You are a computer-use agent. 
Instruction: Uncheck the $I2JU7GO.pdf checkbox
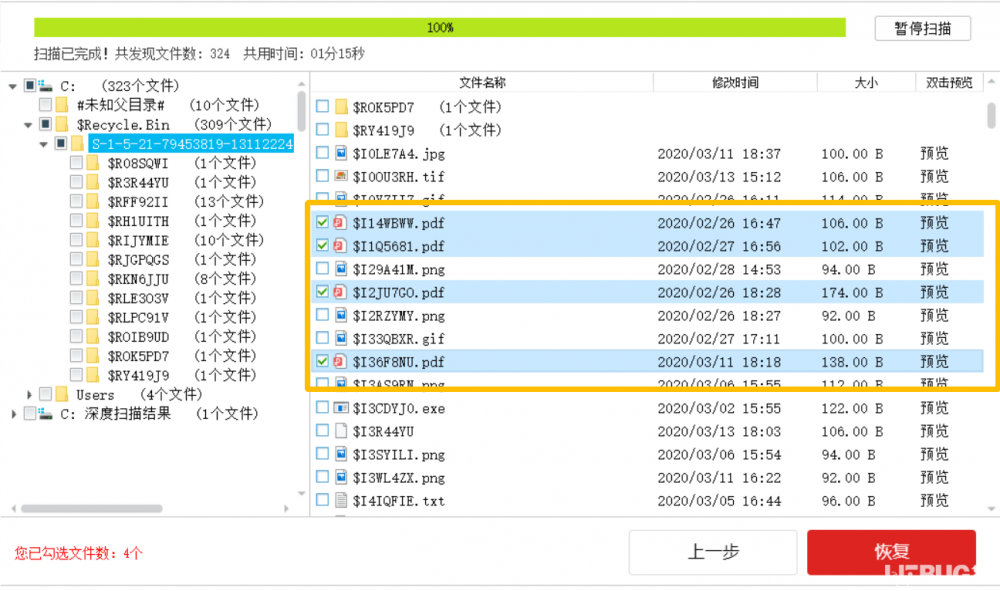pyautogui.click(x=322, y=292)
